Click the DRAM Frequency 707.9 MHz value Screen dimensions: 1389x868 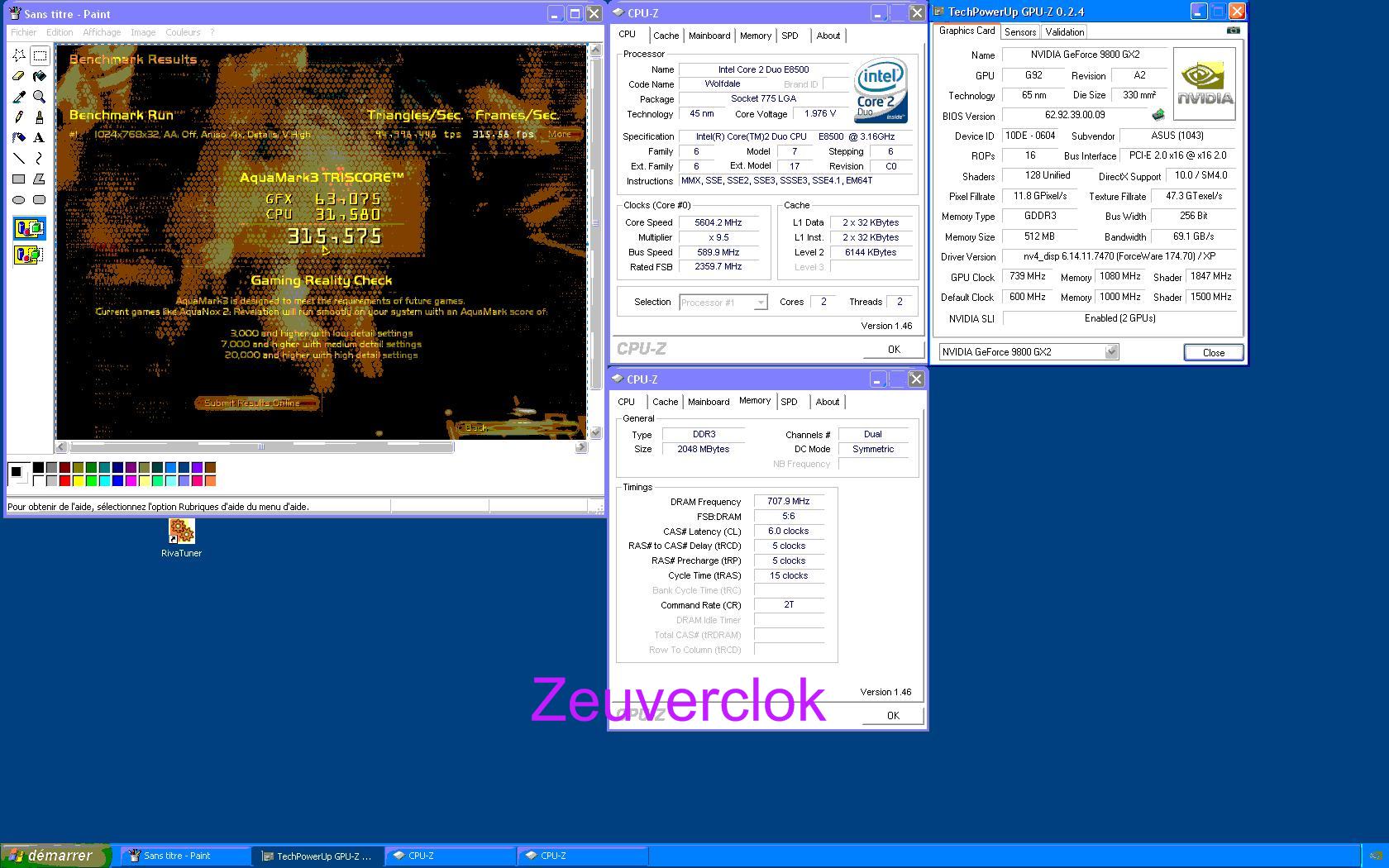(x=789, y=501)
